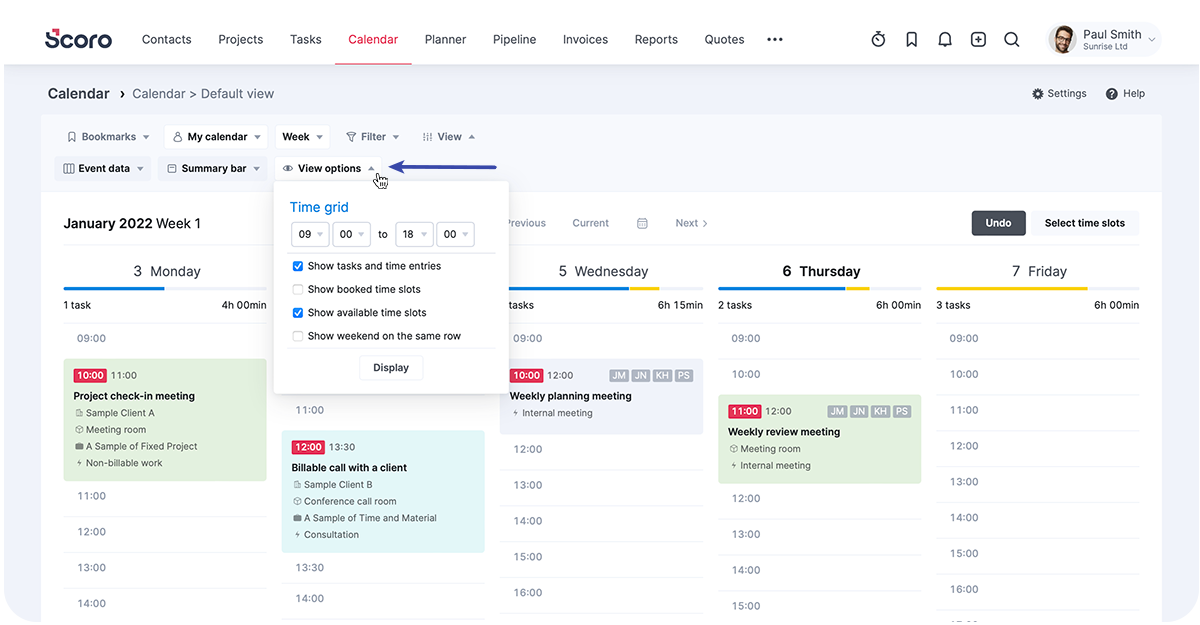Collapse the View dropdown
The width and height of the screenshot is (1200, 625).
coord(449,137)
